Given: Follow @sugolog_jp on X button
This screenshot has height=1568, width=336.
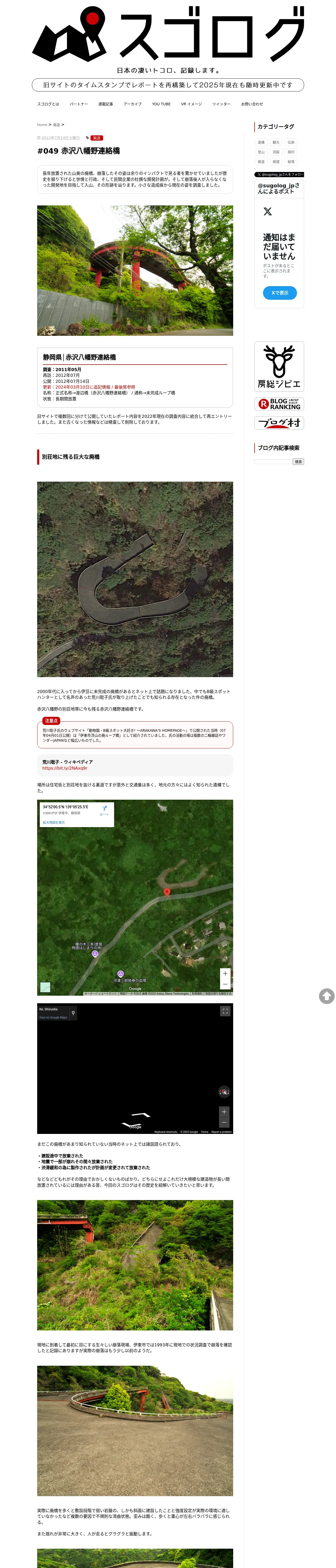Looking at the screenshot, I should tap(279, 175).
